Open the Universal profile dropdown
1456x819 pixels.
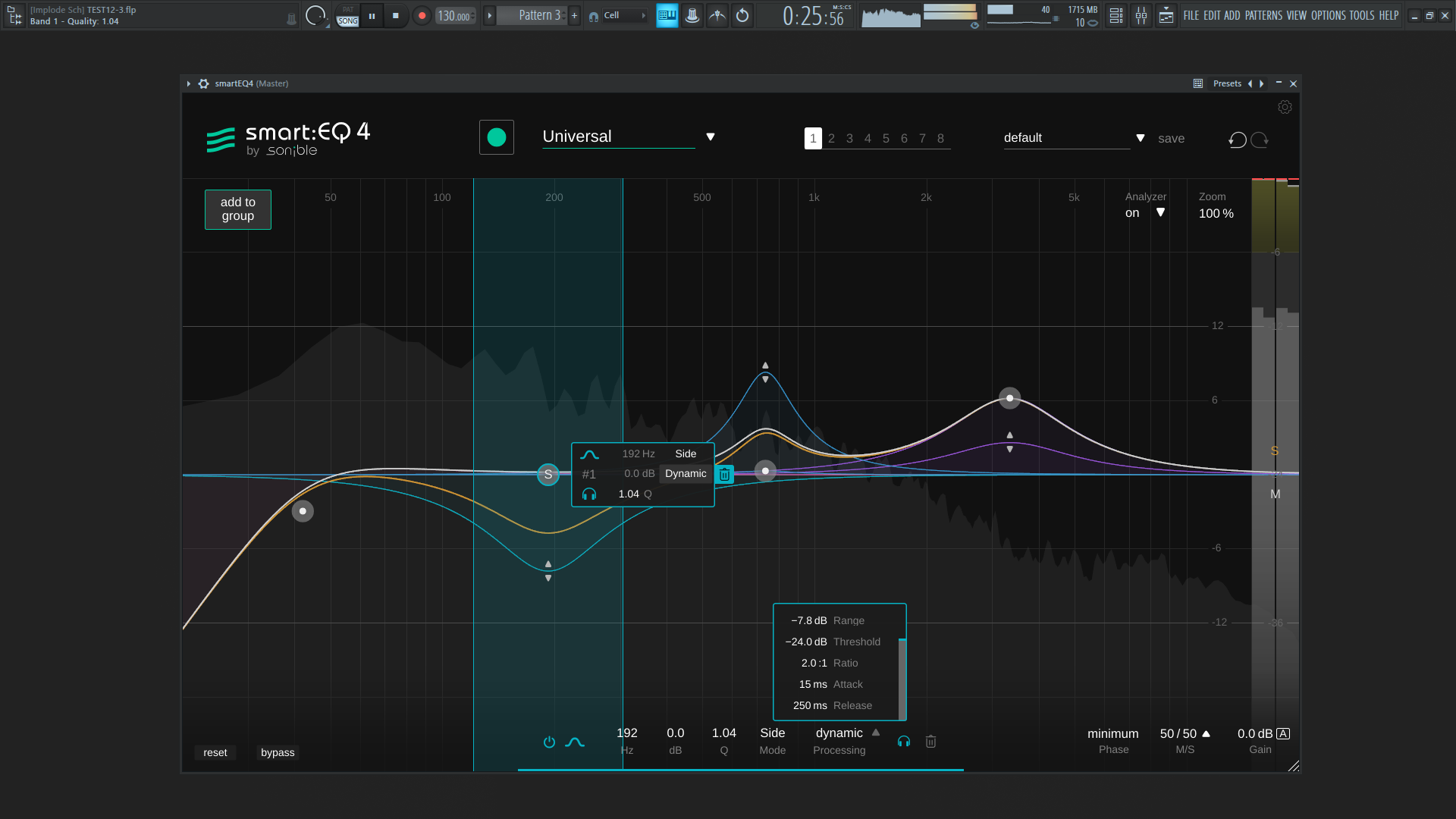629,136
